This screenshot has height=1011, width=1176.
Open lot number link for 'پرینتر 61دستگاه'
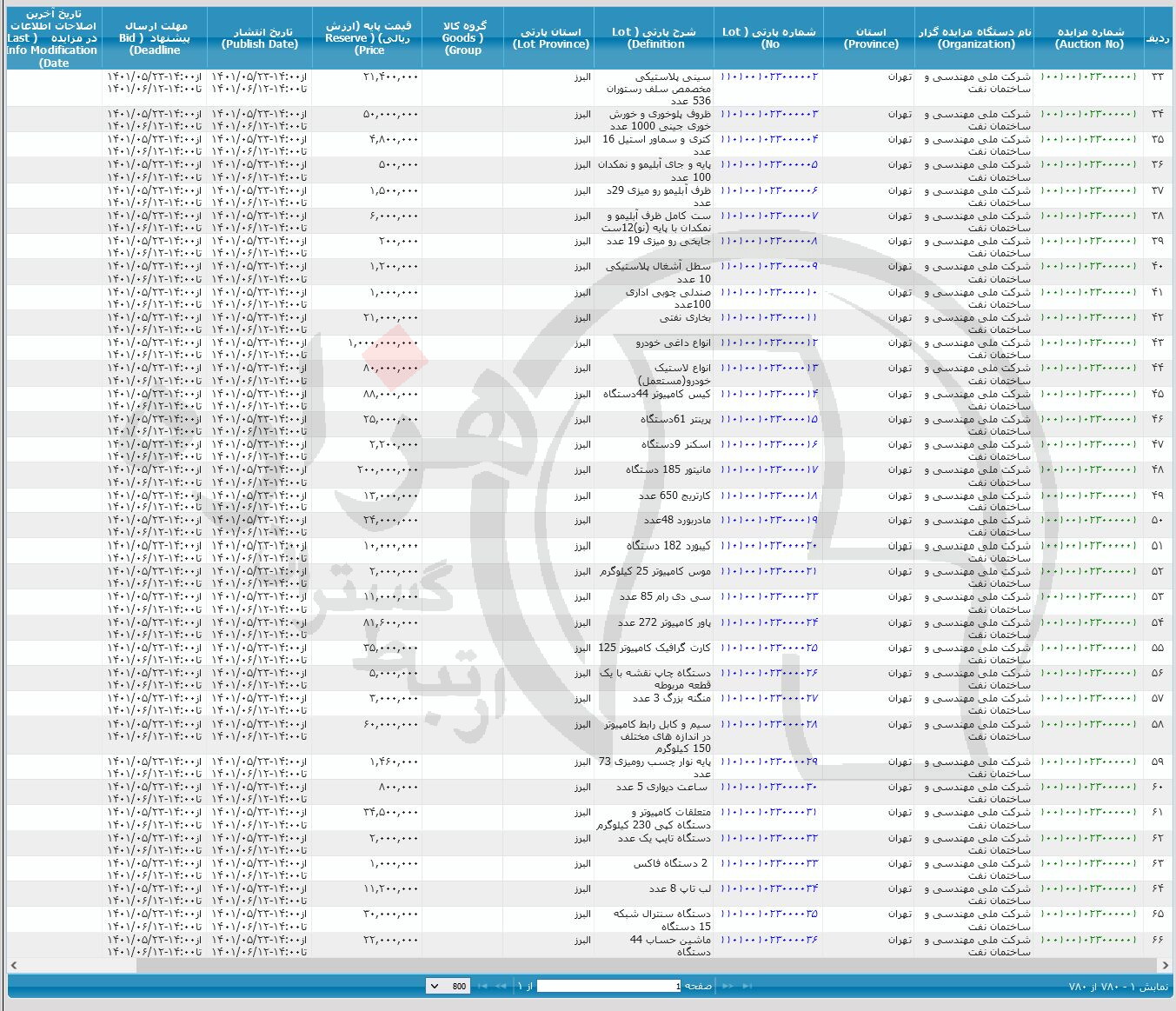[x=769, y=419]
